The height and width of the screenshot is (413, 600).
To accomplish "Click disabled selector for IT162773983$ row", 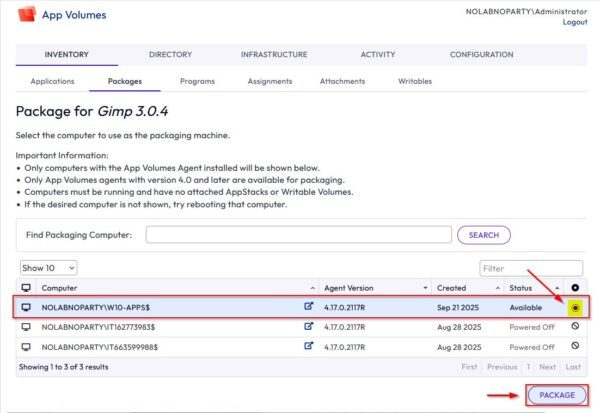I will (575, 326).
